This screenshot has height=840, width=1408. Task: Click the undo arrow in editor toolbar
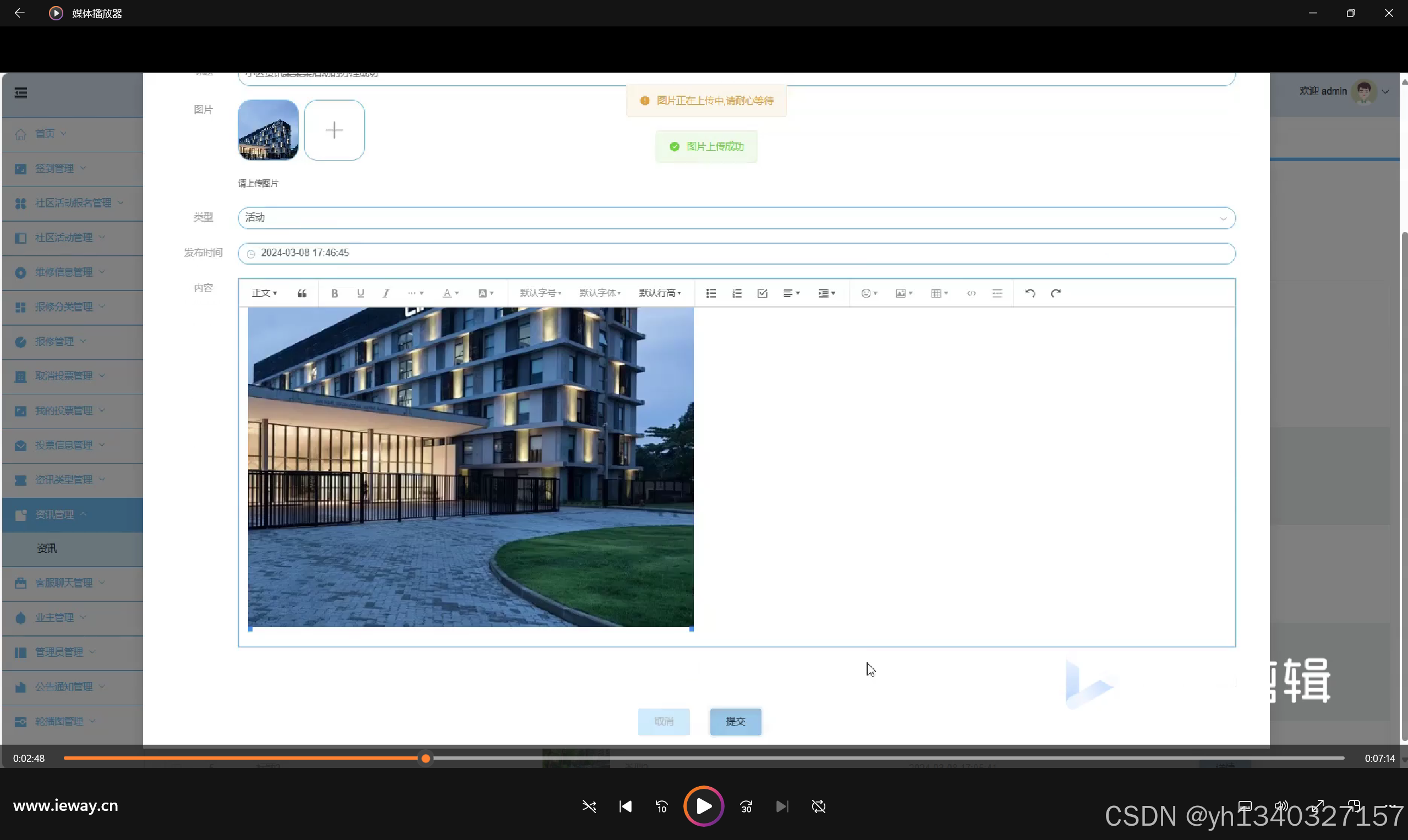click(1030, 293)
